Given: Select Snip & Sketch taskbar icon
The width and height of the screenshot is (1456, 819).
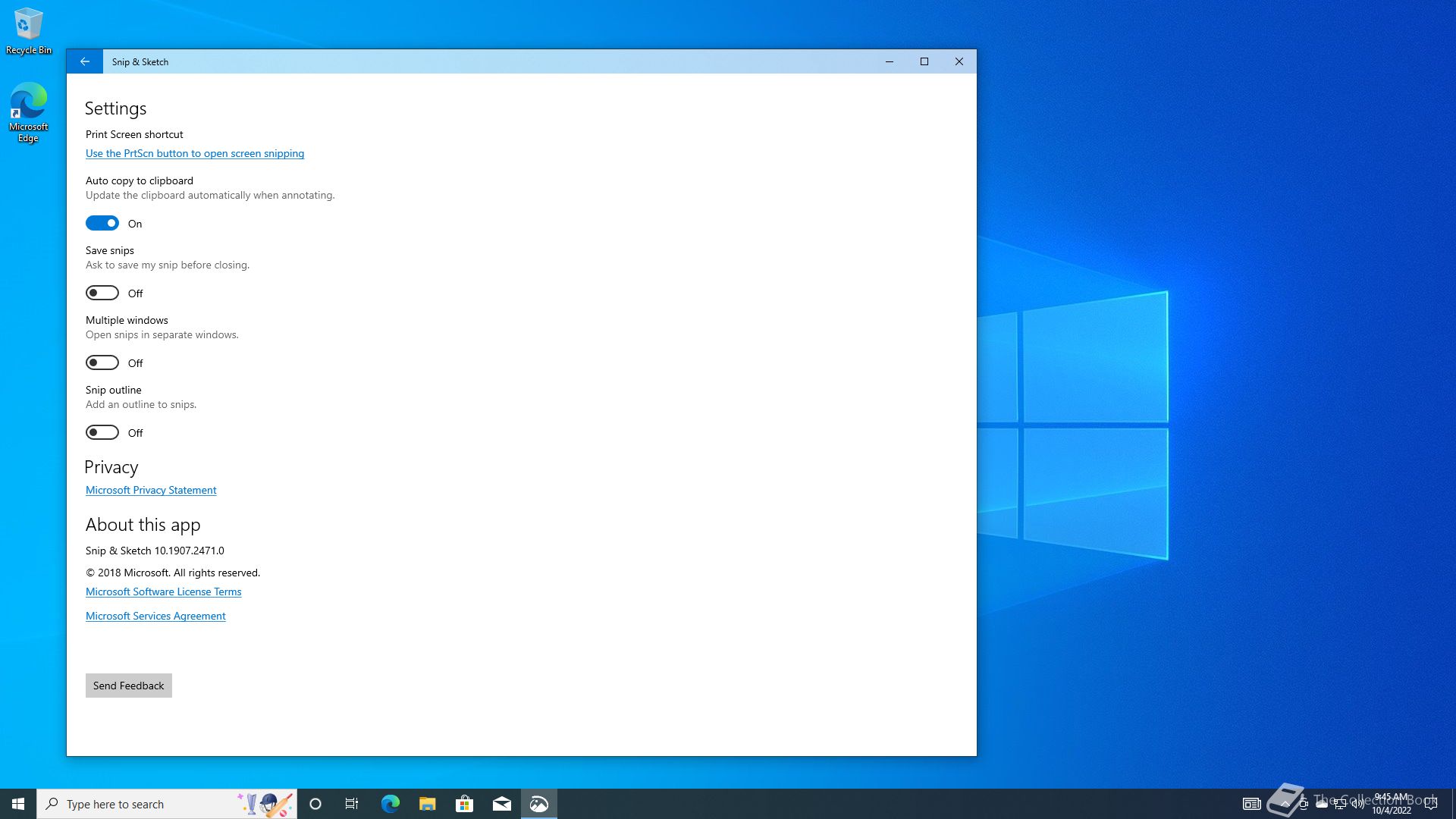Looking at the screenshot, I should (538, 804).
